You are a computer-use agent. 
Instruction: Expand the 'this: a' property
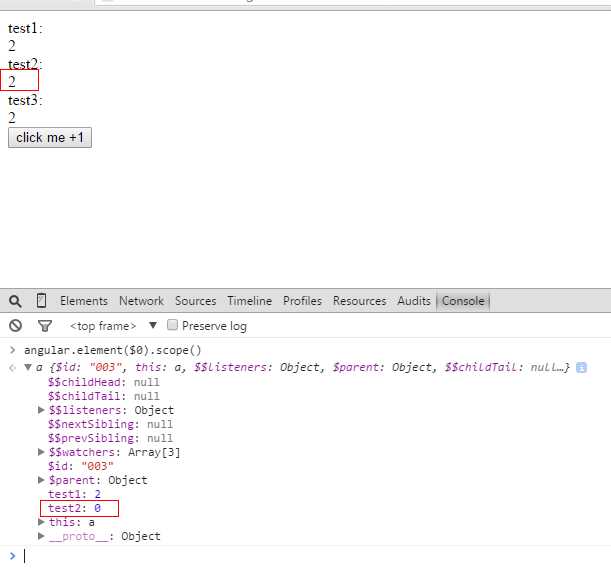click(41, 522)
